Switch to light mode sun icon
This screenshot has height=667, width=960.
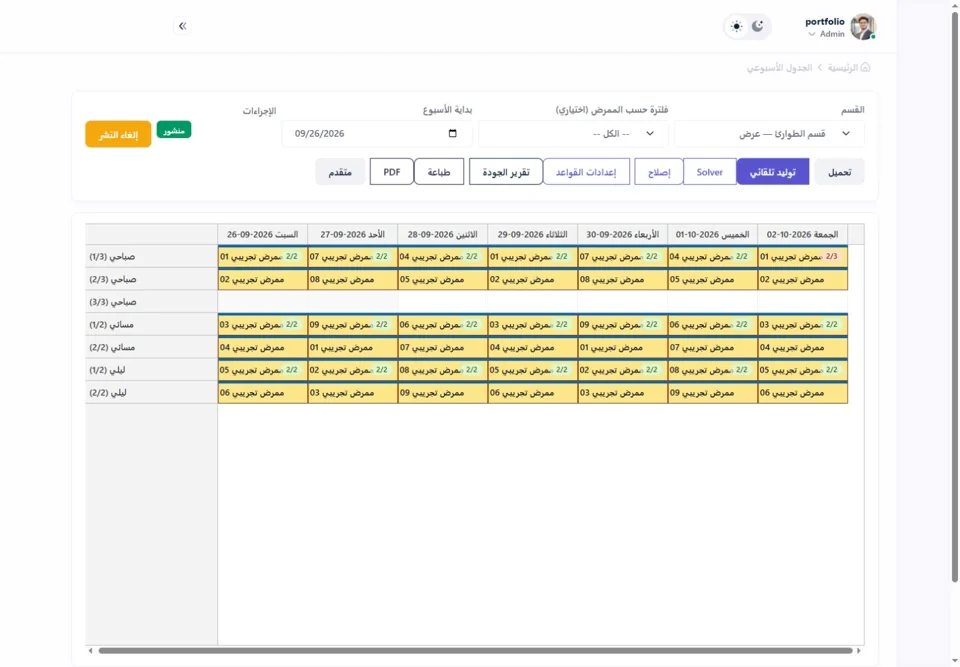(x=737, y=26)
